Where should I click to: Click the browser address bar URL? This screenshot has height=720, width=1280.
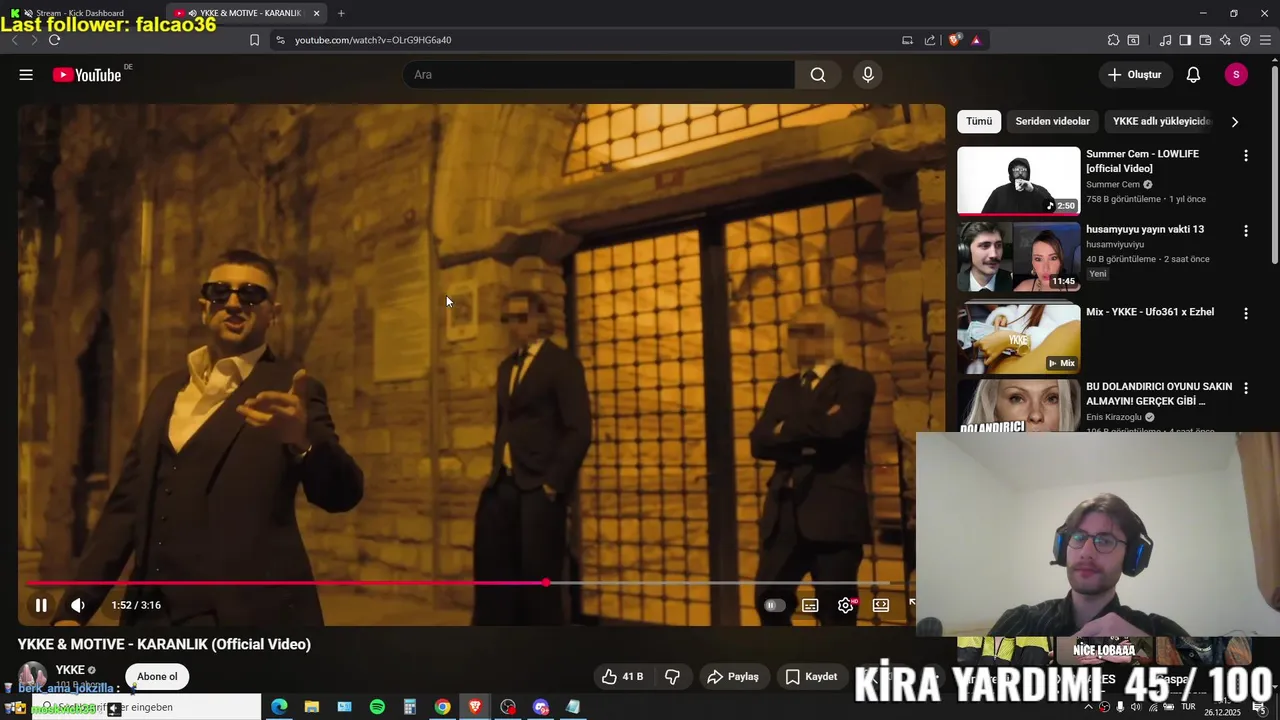tap(373, 40)
